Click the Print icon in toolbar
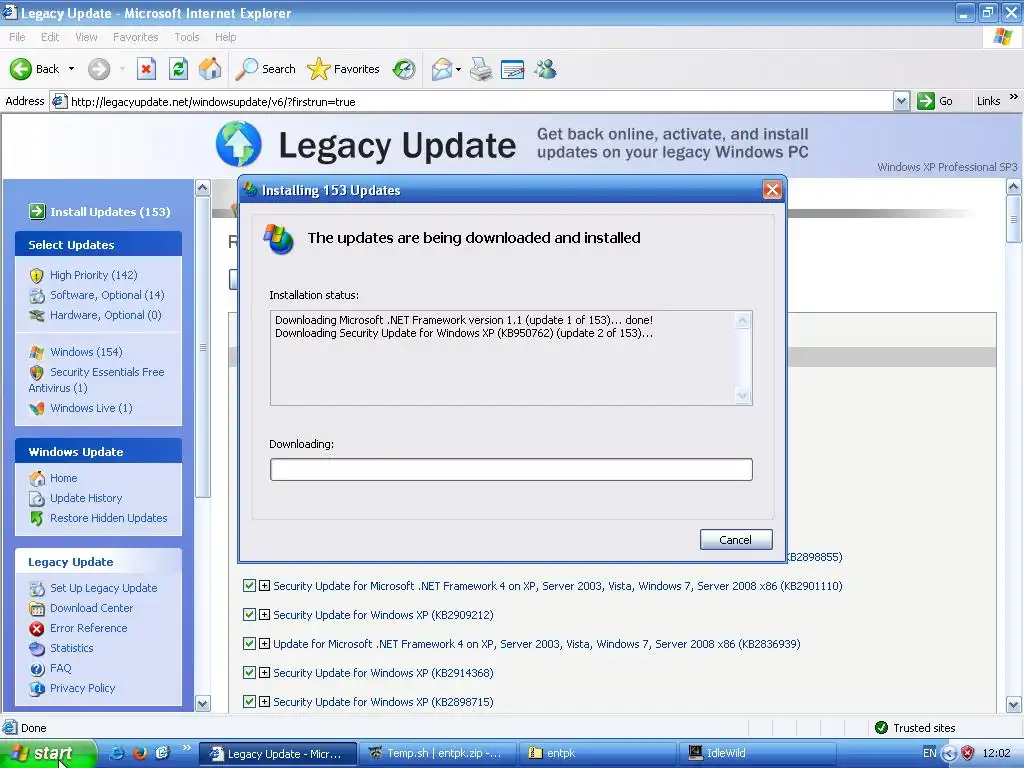1024x768 pixels. [x=481, y=69]
